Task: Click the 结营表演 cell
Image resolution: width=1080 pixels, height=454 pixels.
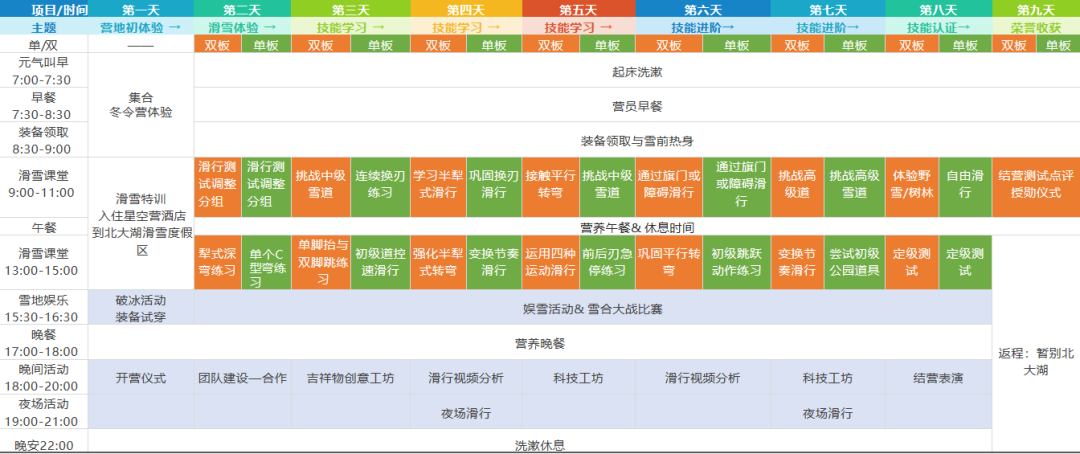Action: [937, 378]
